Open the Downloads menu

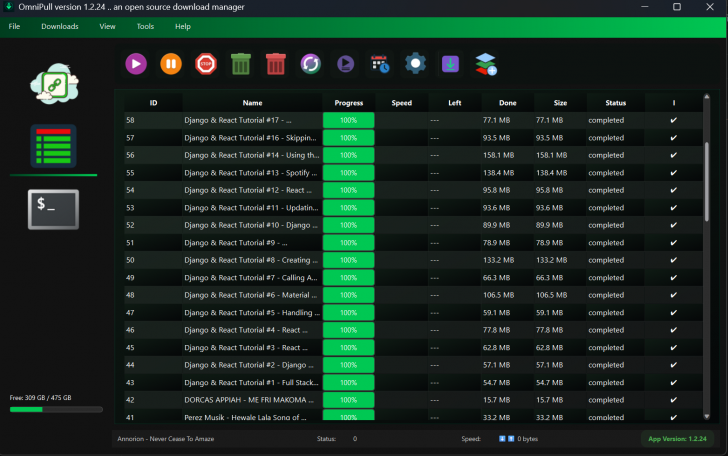60,26
